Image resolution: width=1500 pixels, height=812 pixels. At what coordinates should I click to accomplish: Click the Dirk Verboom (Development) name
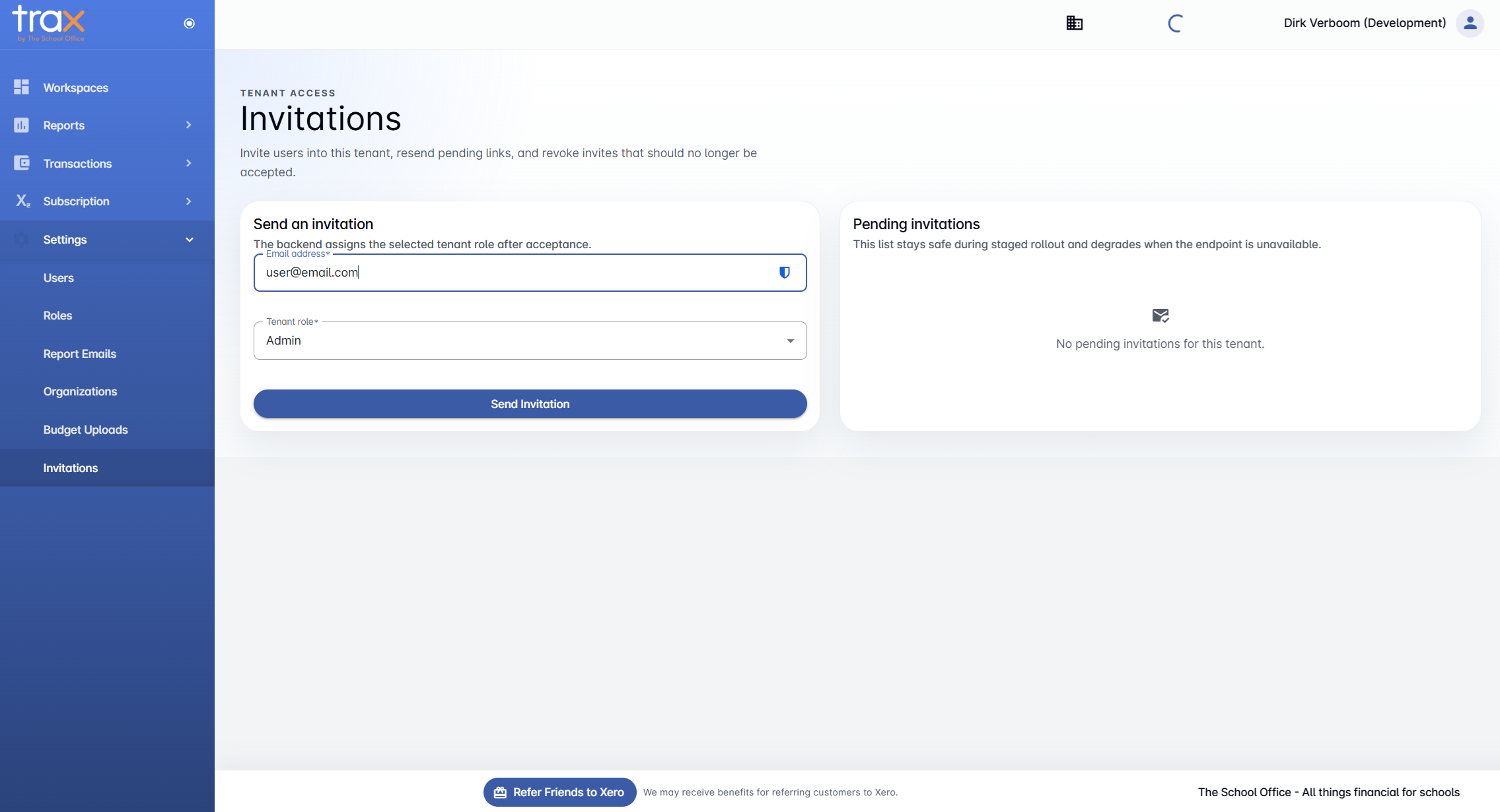(1365, 23)
